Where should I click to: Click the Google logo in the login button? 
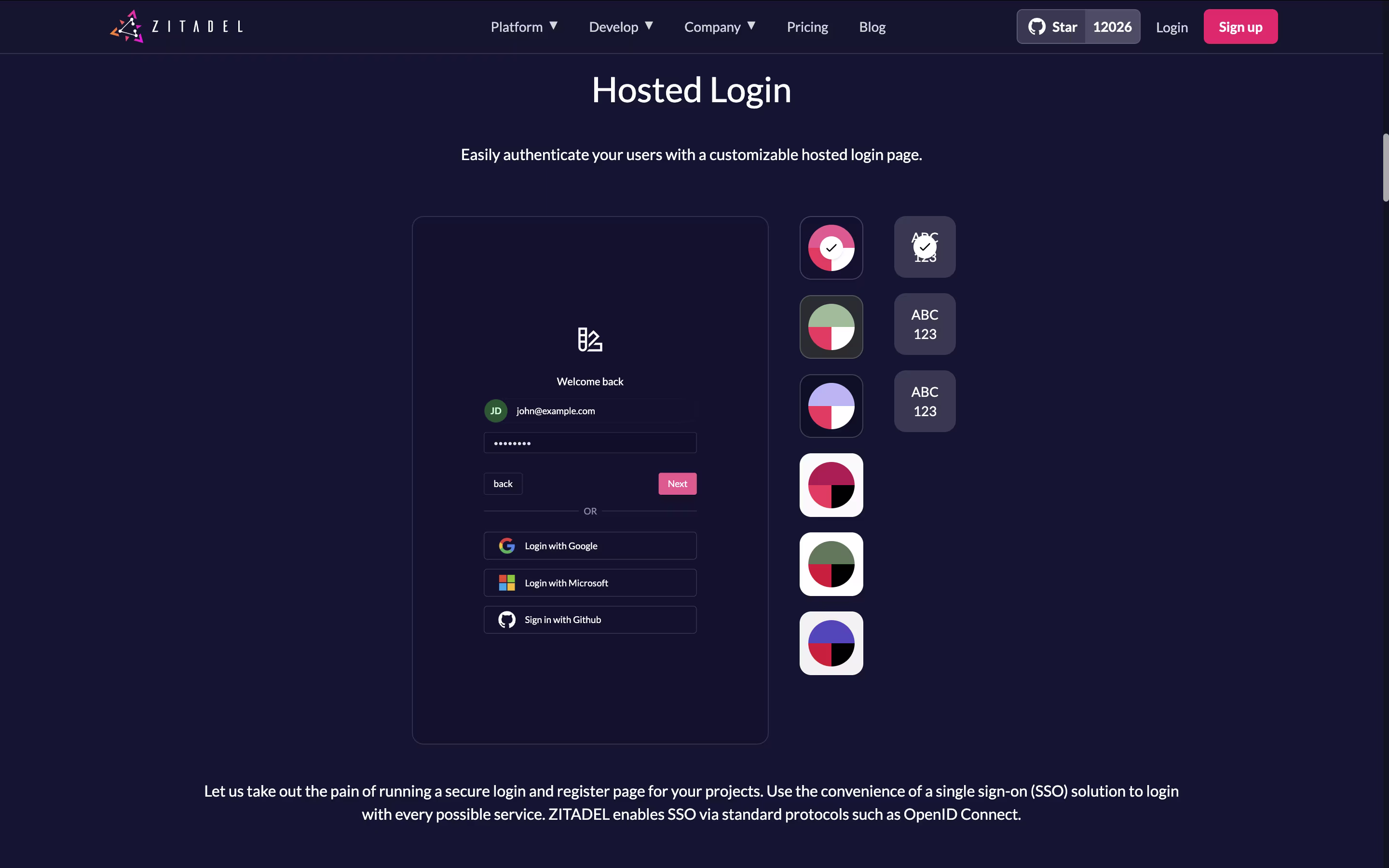507,545
